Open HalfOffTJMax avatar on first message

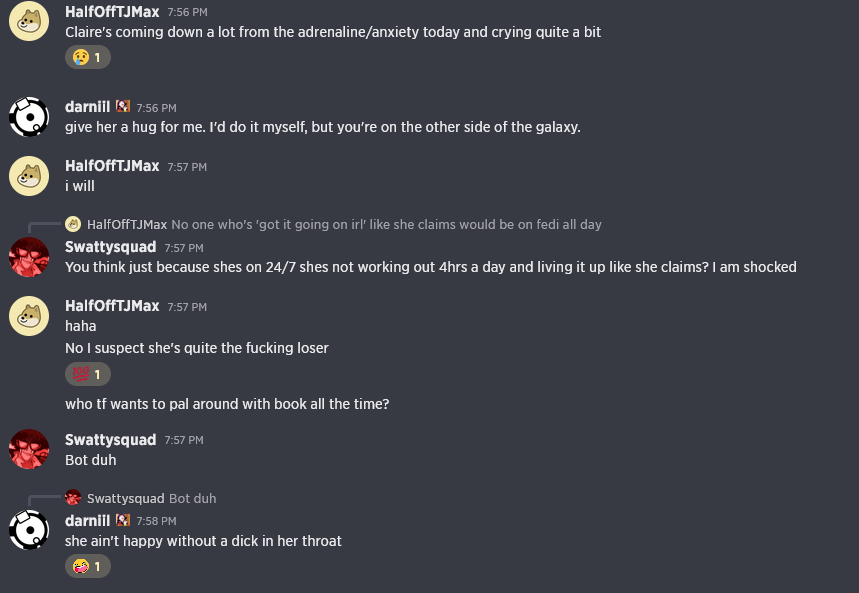pos(29,21)
